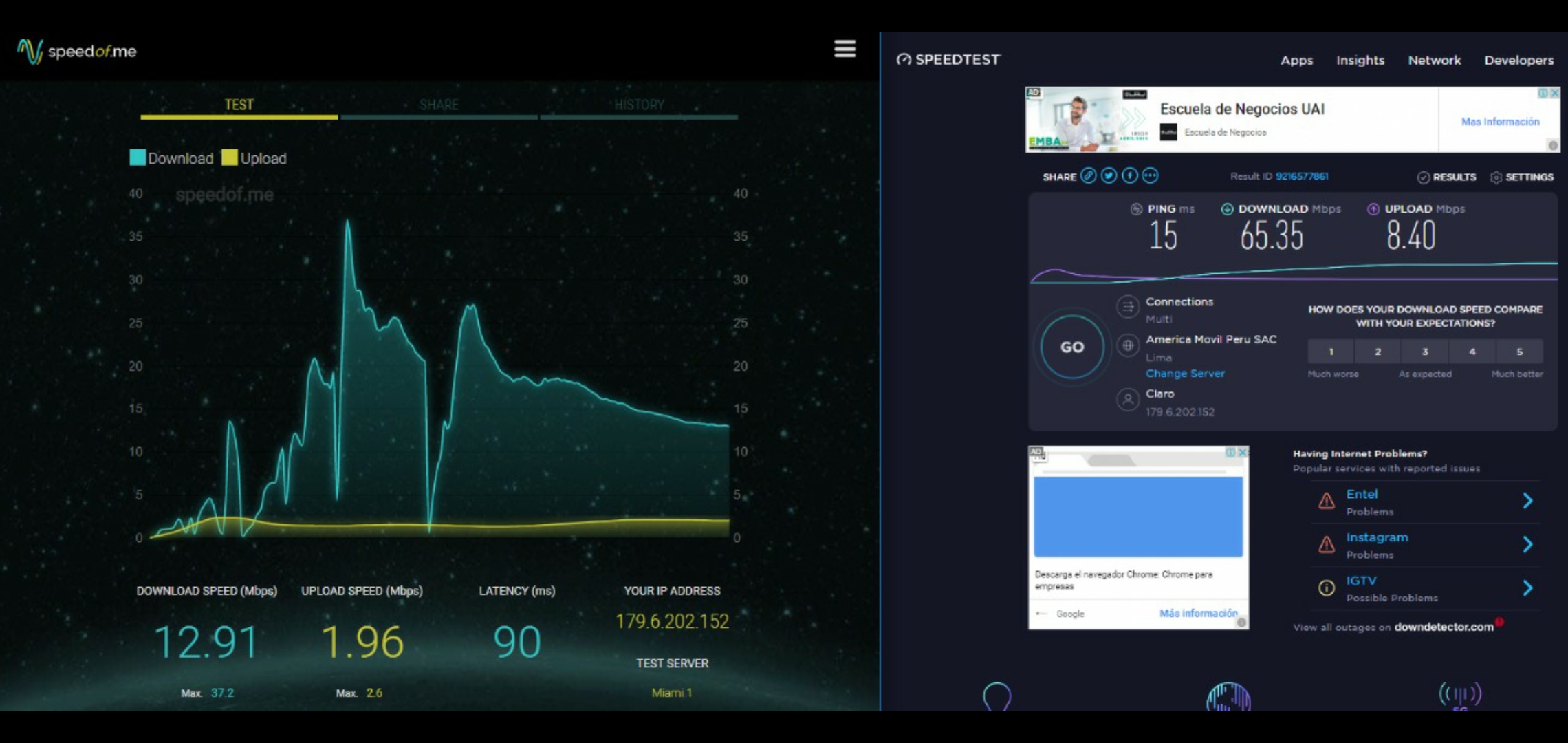Viewport: 1568px width, 743px height.
Task: Expand Instagram reported problems
Action: 1529,544
